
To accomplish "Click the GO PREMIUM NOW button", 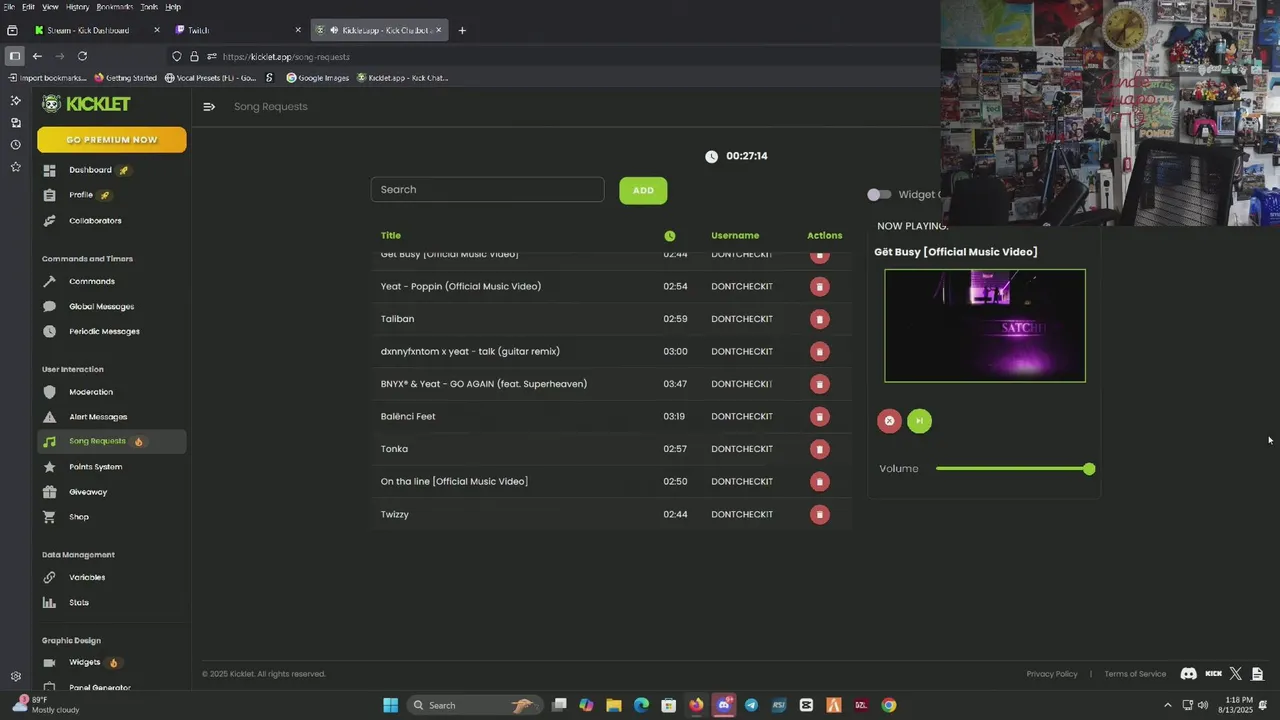I will [x=112, y=140].
